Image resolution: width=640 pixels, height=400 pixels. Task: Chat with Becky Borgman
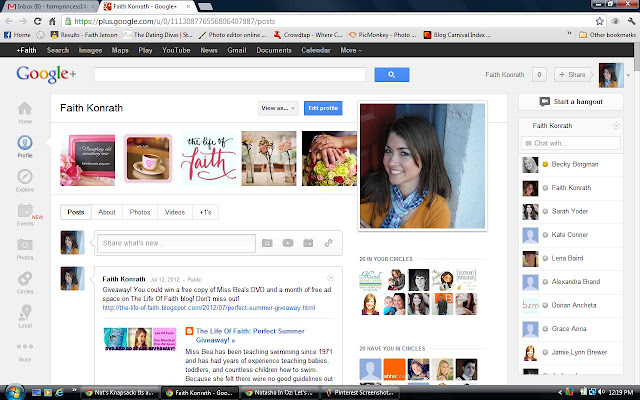pyautogui.click(x=571, y=164)
